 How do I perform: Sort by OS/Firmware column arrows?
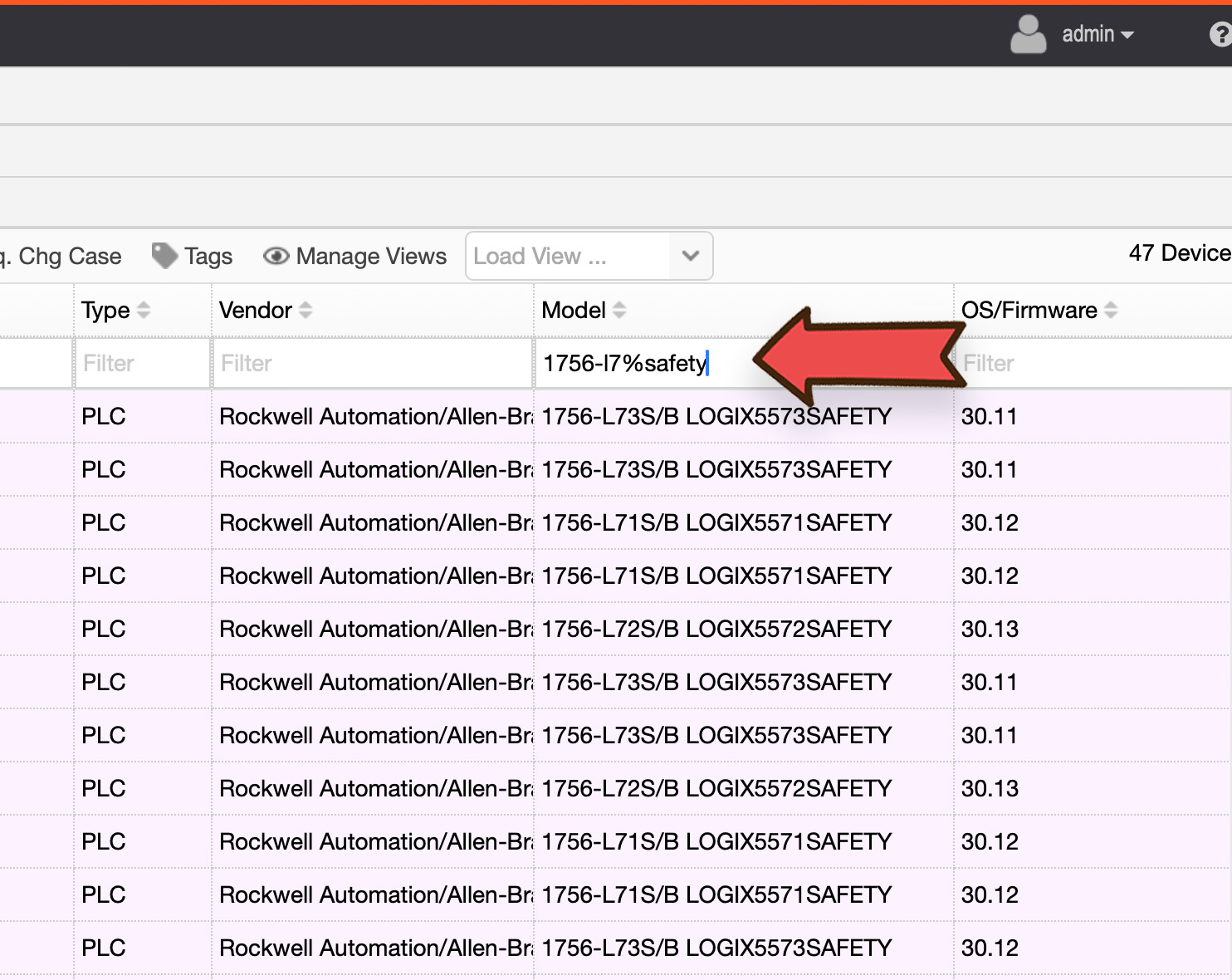1111,310
